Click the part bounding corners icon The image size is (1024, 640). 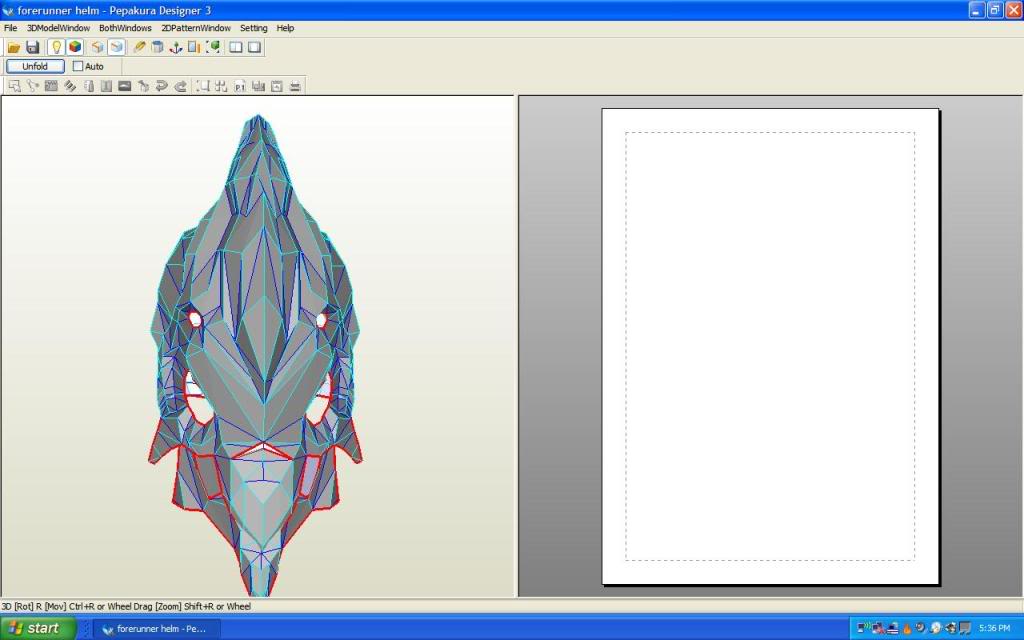[x=203, y=86]
